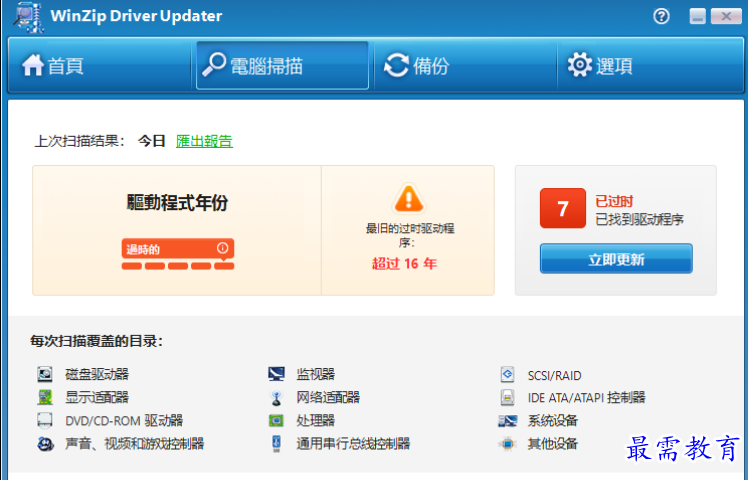
Task: Click the 网络适配器 text label
Action: click(328, 397)
